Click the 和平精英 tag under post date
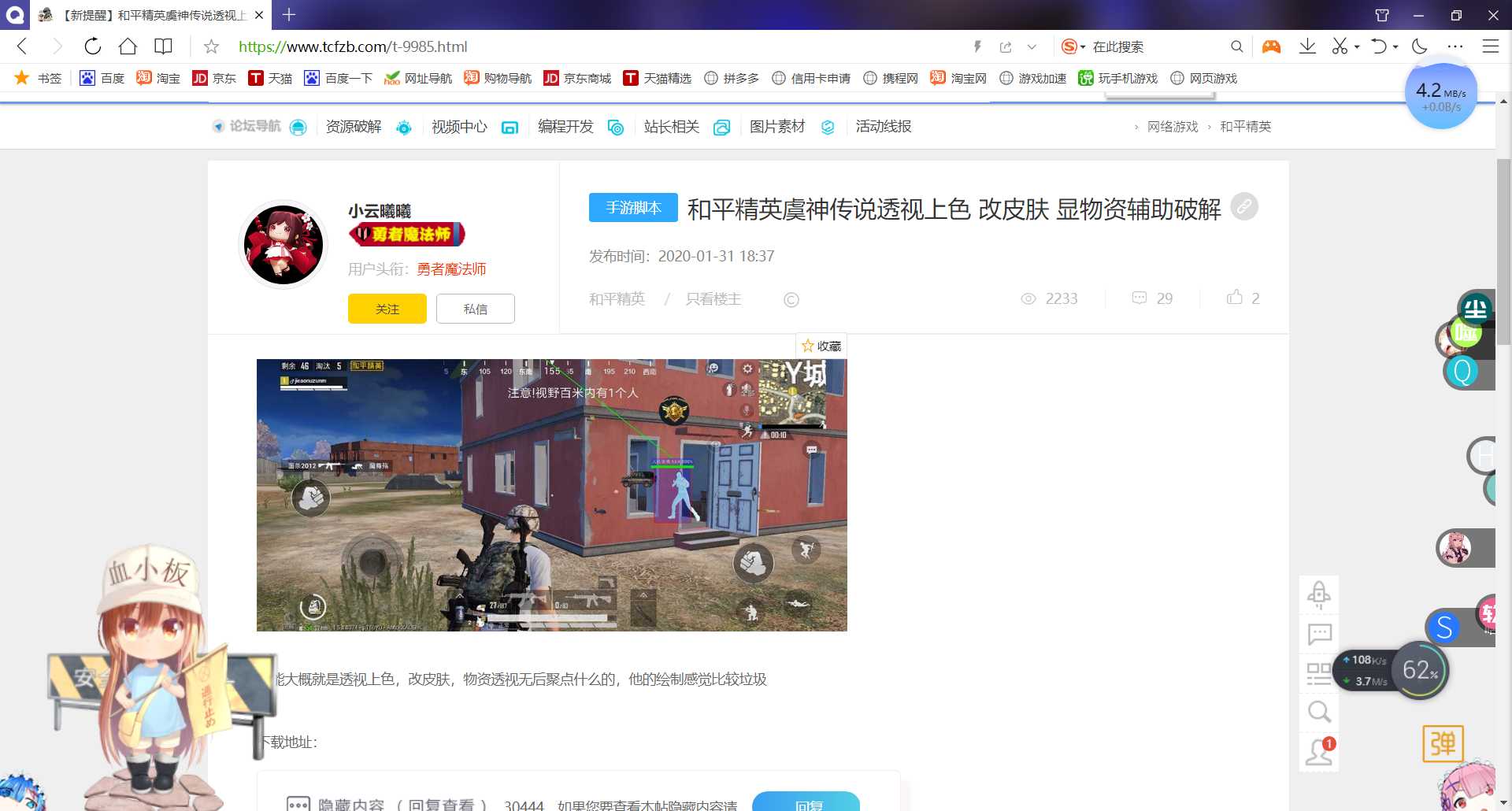 (x=617, y=299)
